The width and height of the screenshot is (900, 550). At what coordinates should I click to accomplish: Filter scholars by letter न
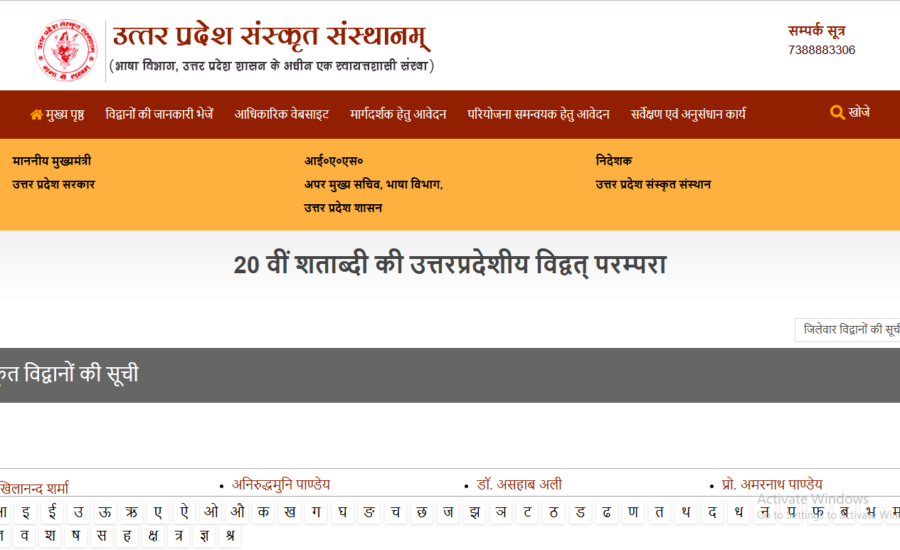pyautogui.click(x=765, y=512)
